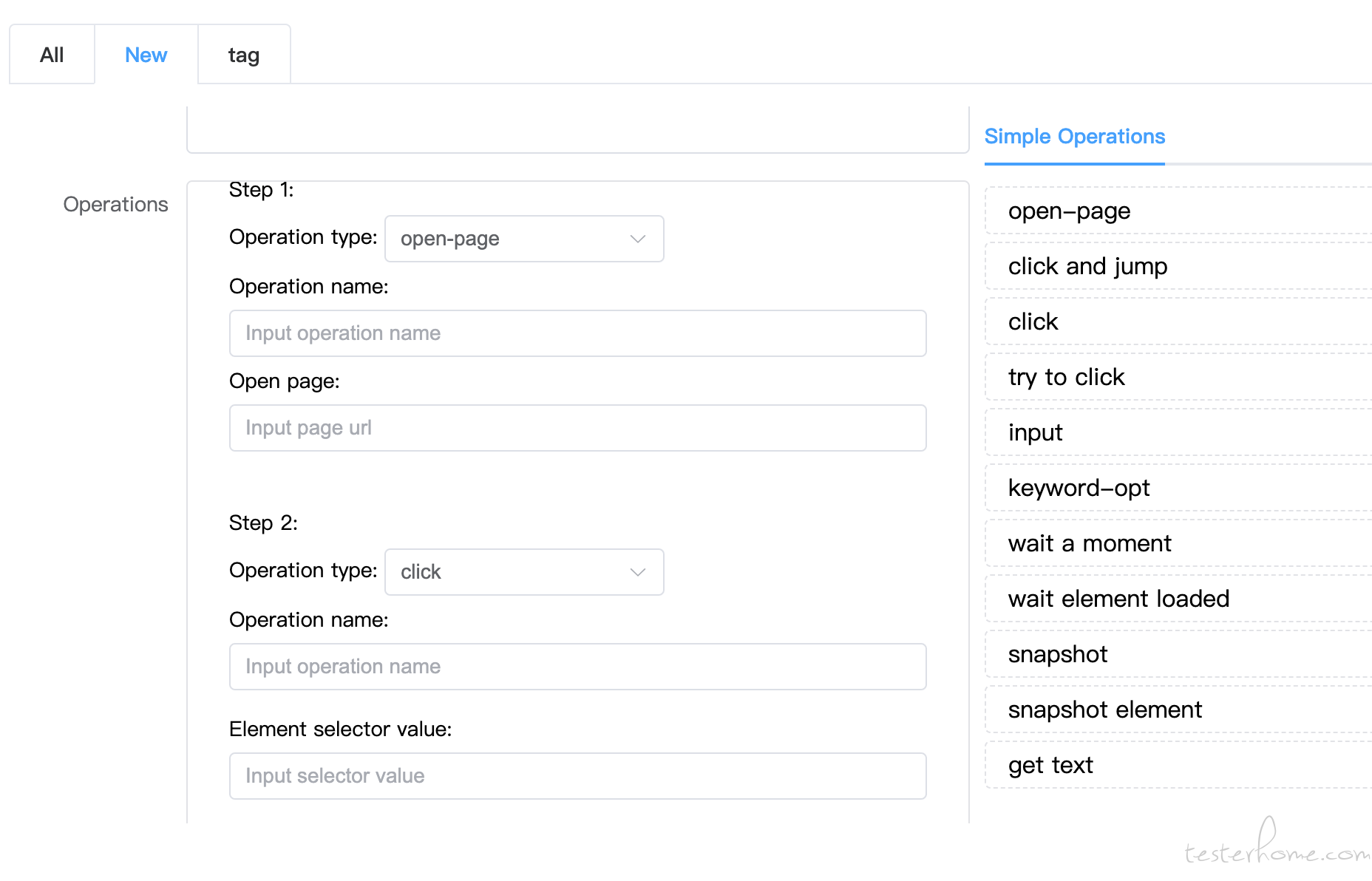
Task: Choose the get text operation
Action: pyautogui.click(x=1179, y=766)
